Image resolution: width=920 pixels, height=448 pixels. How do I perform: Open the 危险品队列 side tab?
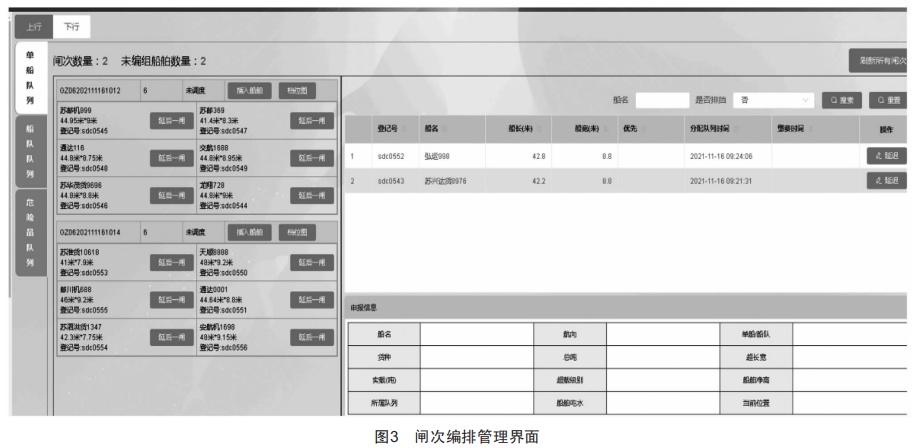point(29,232)
